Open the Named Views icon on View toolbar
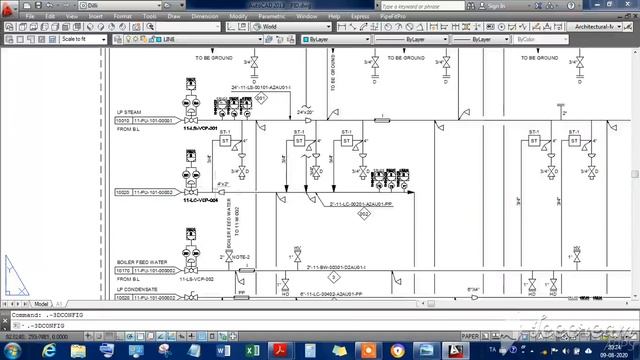 (x=9, y=27)
